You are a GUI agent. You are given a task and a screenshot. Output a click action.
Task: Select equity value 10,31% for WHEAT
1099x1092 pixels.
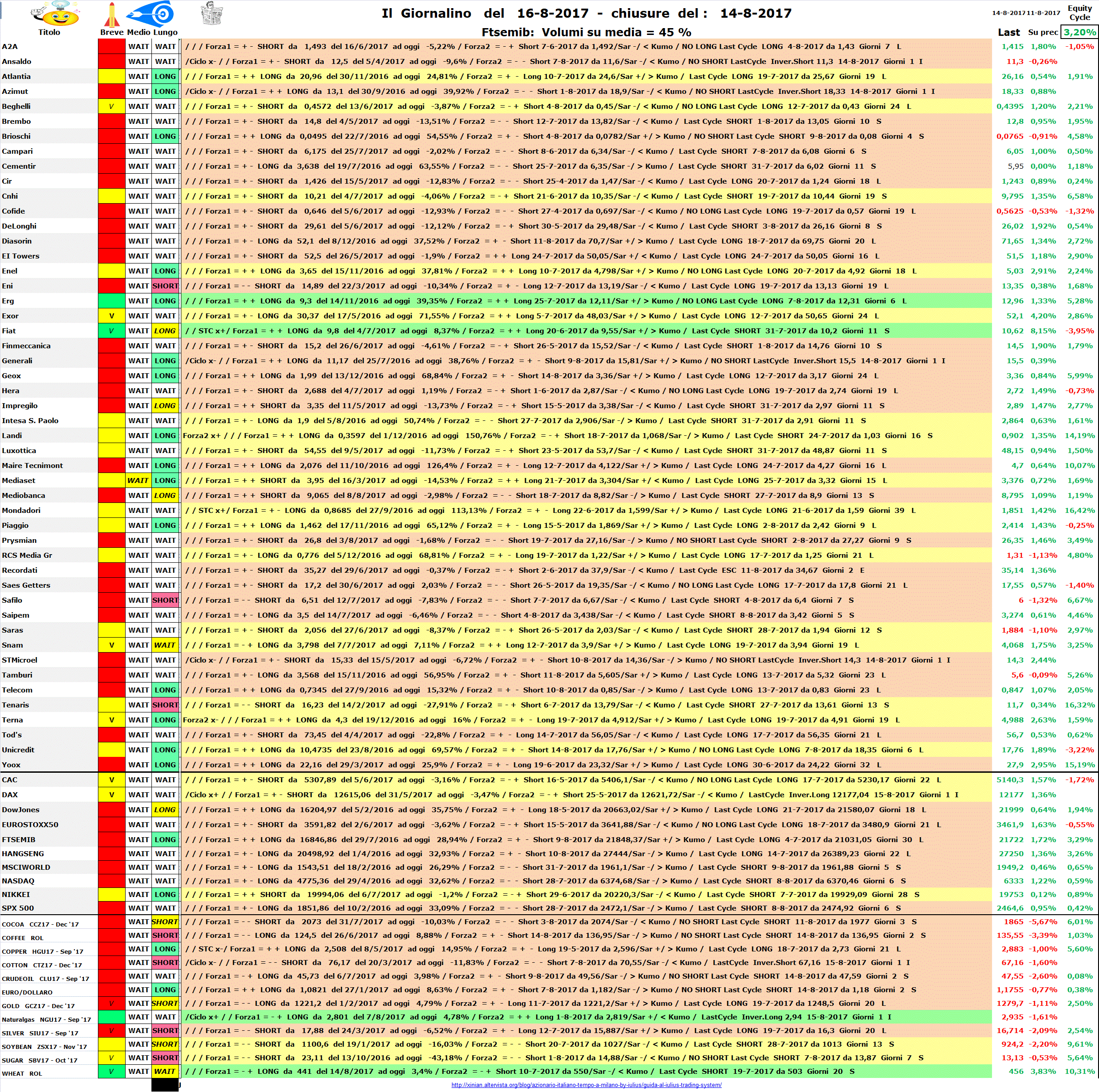tap(1080, 1072)
